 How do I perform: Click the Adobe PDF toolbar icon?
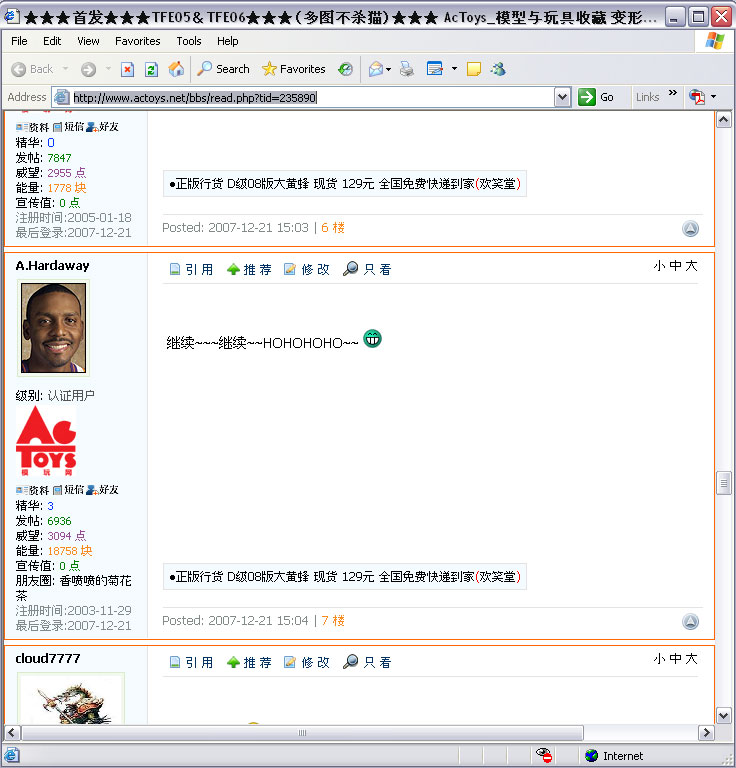pyautogui.click(x=697, y=97)
